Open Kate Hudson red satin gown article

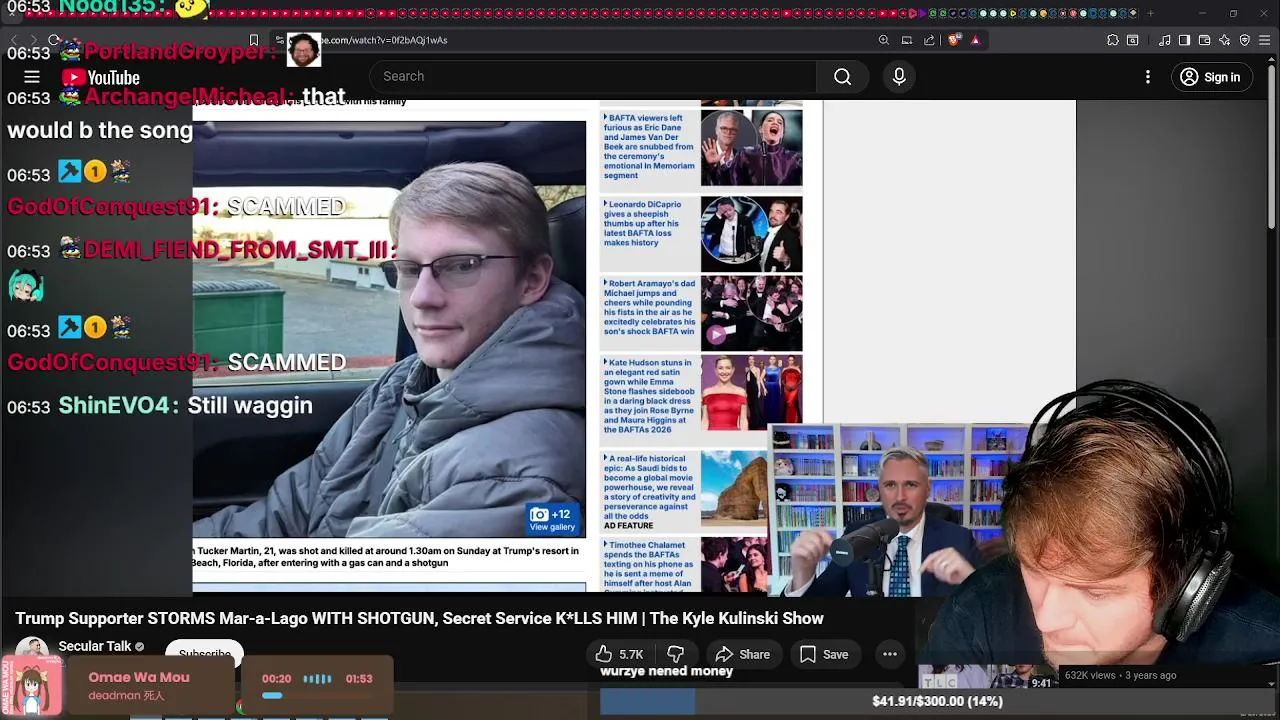(648, 396)
